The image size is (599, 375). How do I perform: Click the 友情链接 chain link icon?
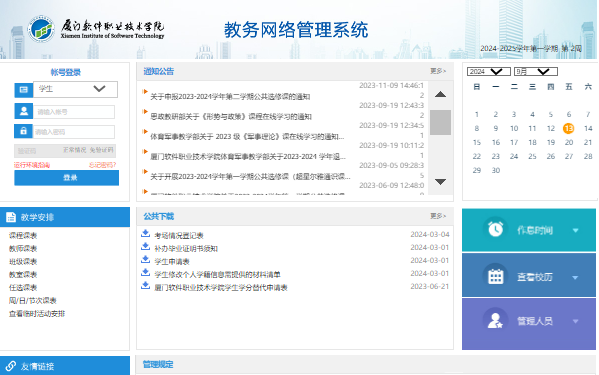click(11, 366)
